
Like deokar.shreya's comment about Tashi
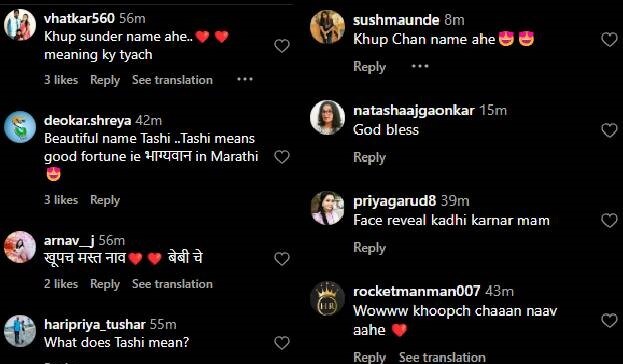tap(282, 157)
